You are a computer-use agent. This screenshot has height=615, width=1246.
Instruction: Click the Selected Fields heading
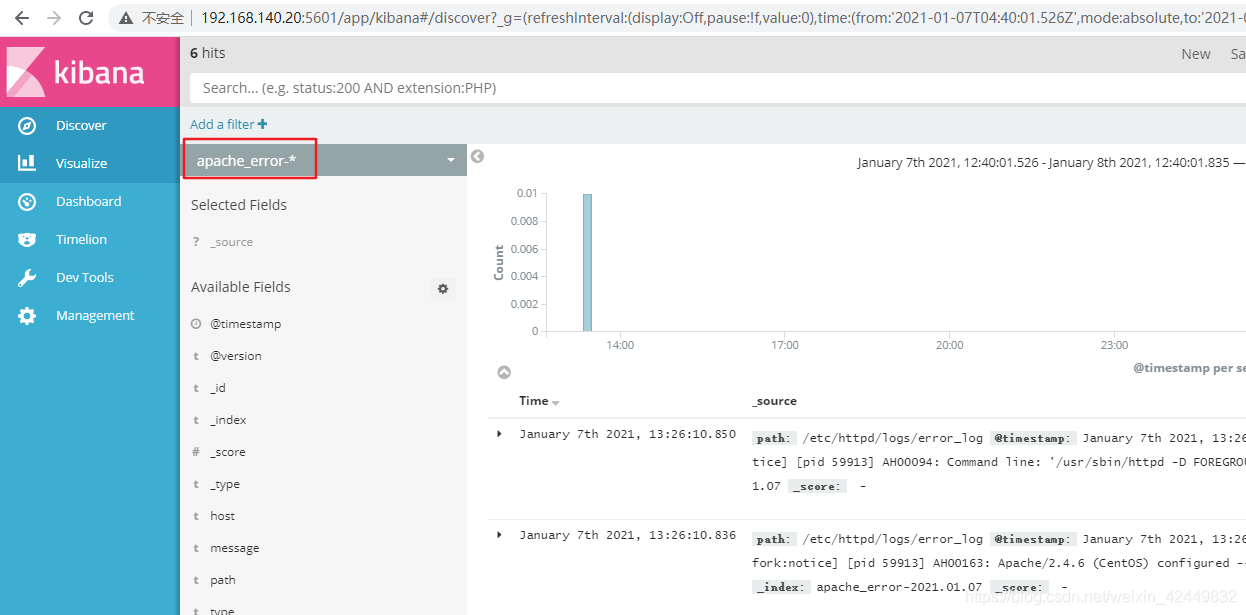(x=239, y=205)
